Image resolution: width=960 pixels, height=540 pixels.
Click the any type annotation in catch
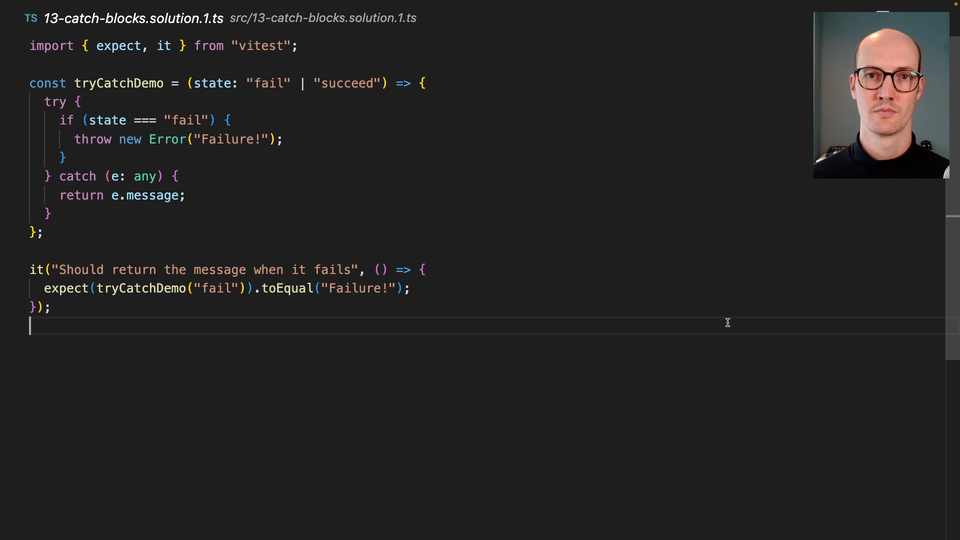click(145, 176)
